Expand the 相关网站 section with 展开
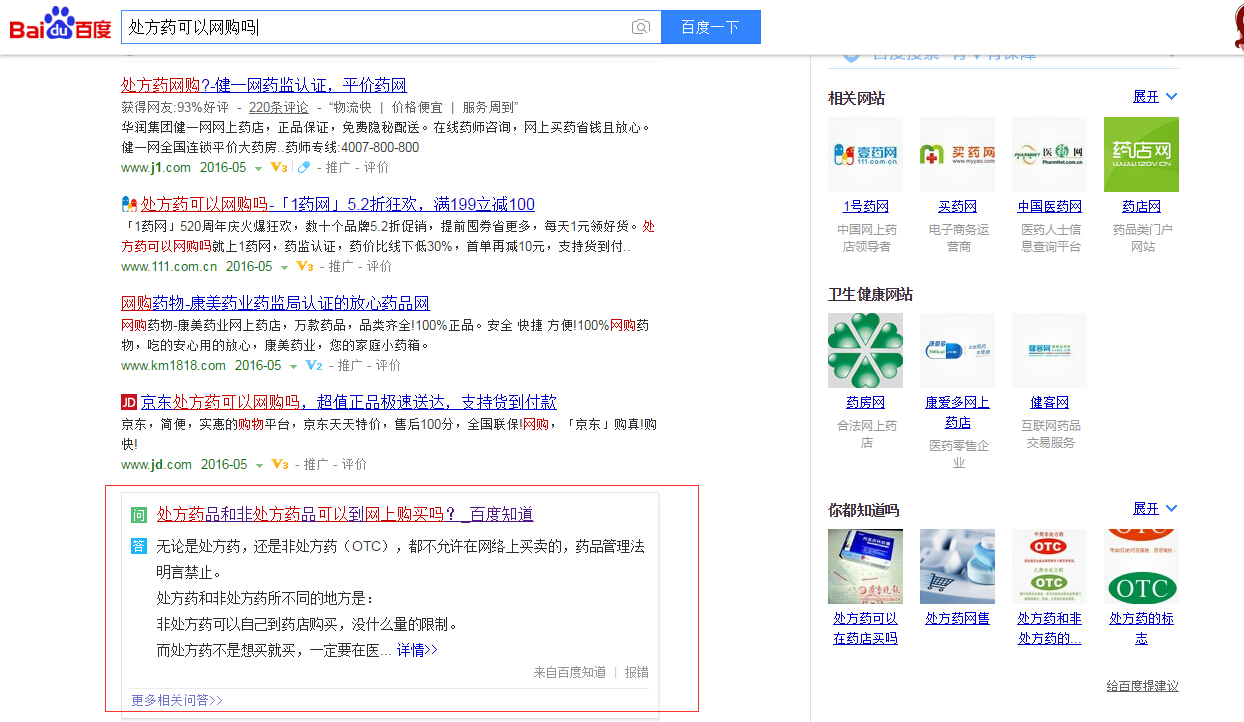 coord(1155,97)
